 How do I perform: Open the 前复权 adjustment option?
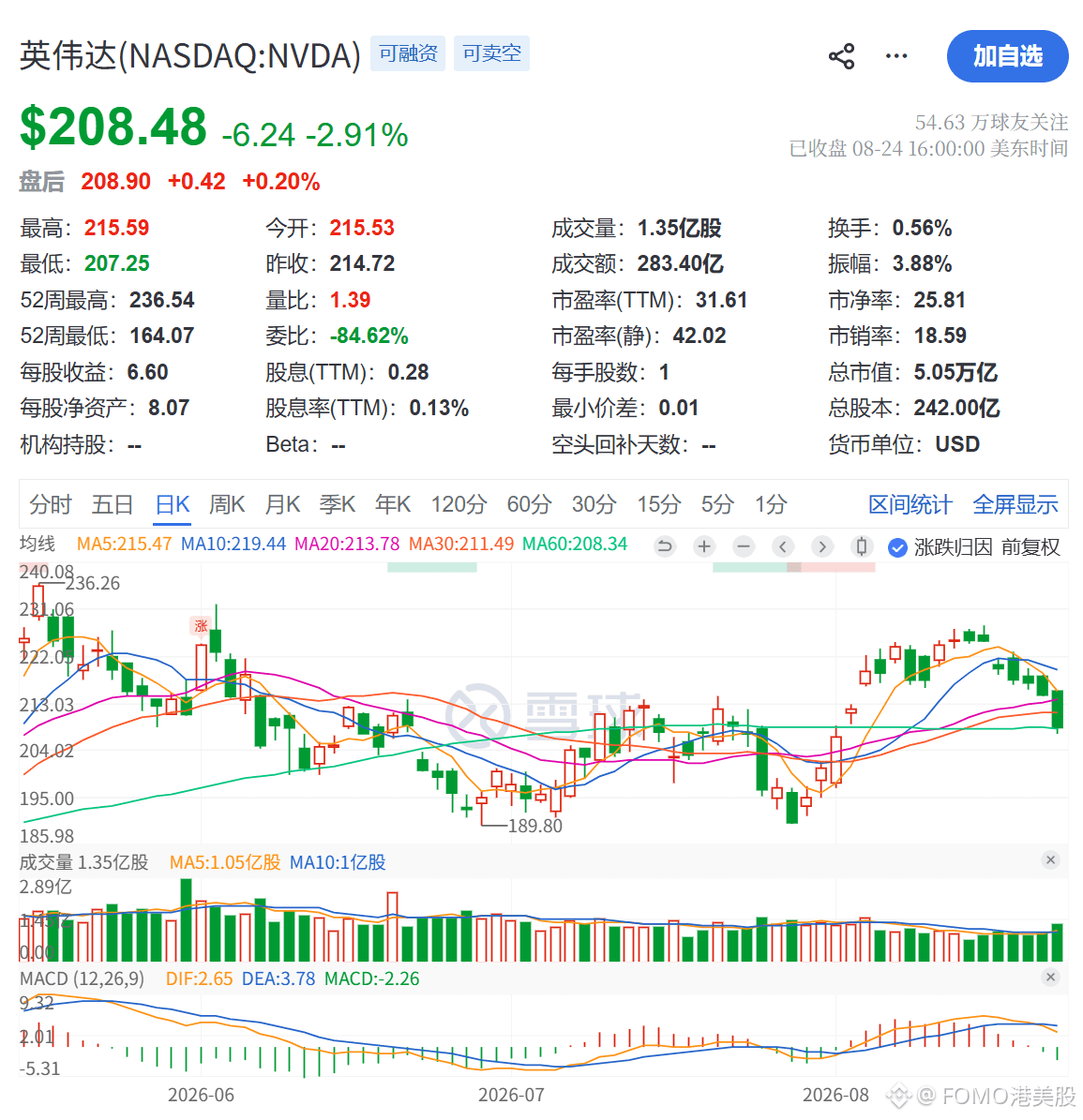[1030, 547]
